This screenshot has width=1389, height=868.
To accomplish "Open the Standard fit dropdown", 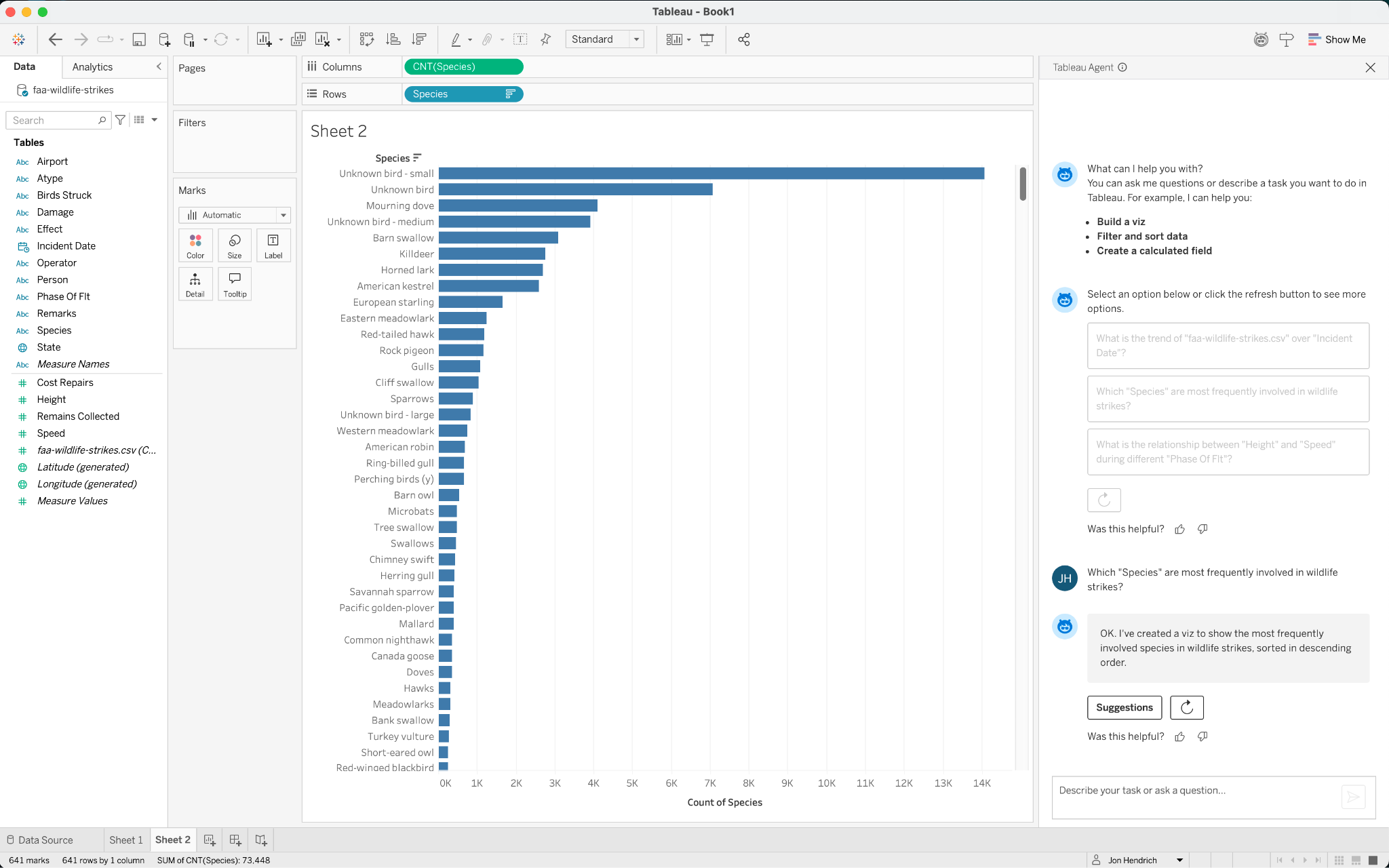I will click(635, 39).
